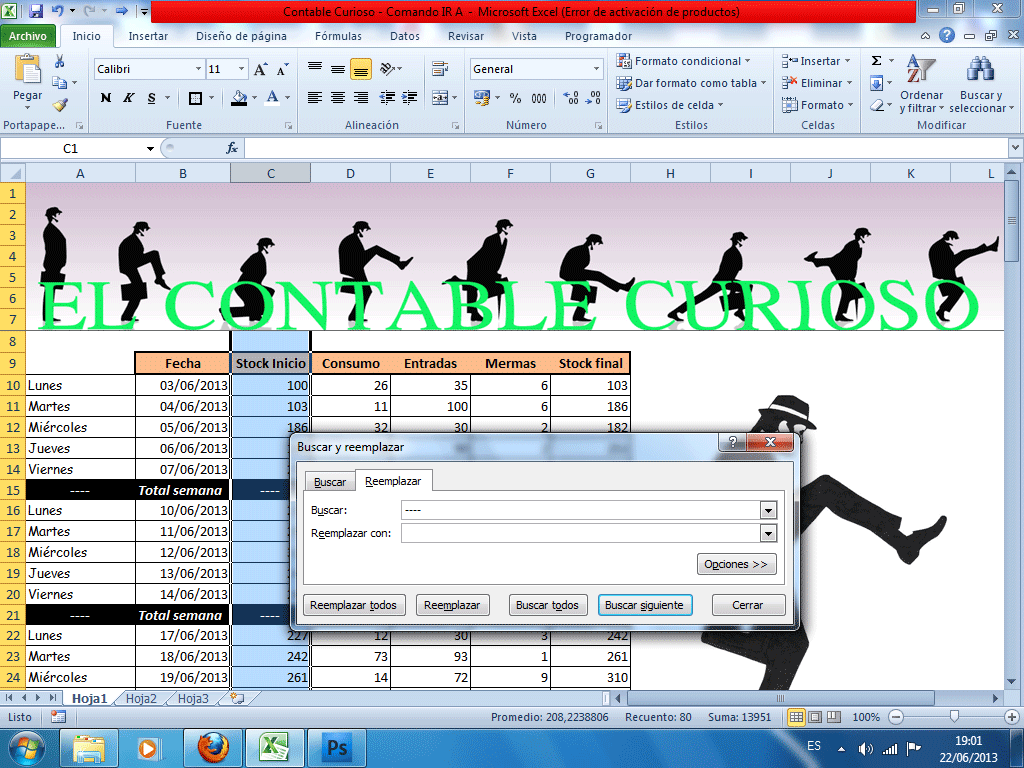This screenshot has width=1024, height=768.
Task: Switch to the Datos ribbon tab
Action: [x=405, y=36]
